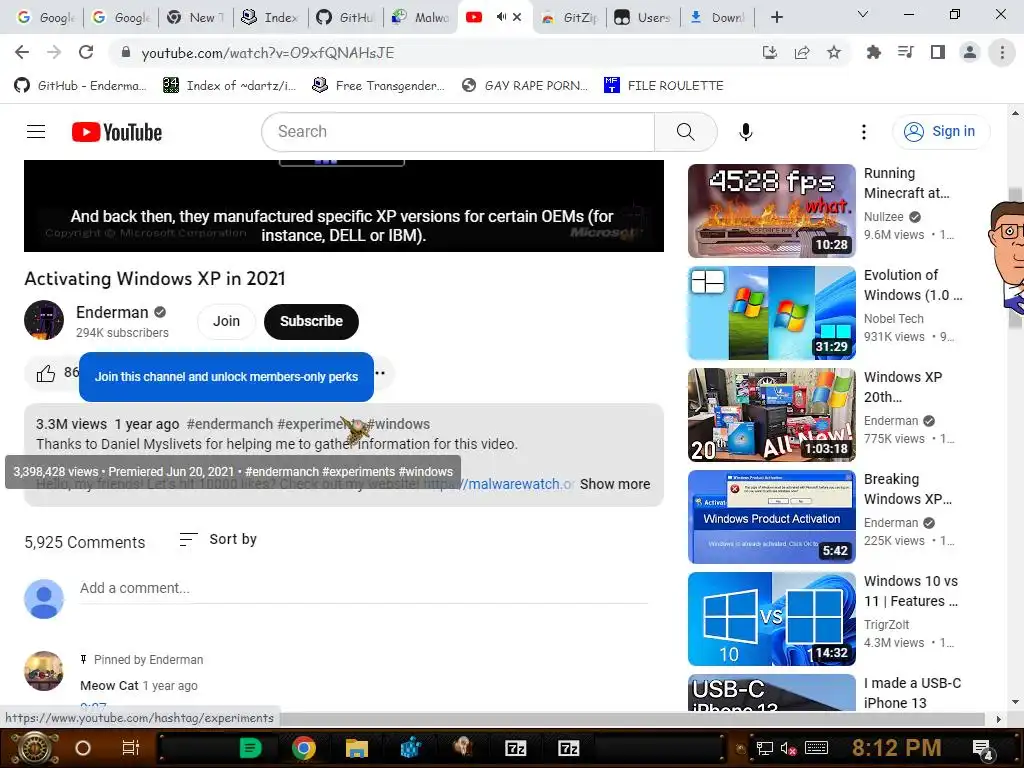Click the Subscribe button
Screen dimensions: 1024x768
point(312,321)
